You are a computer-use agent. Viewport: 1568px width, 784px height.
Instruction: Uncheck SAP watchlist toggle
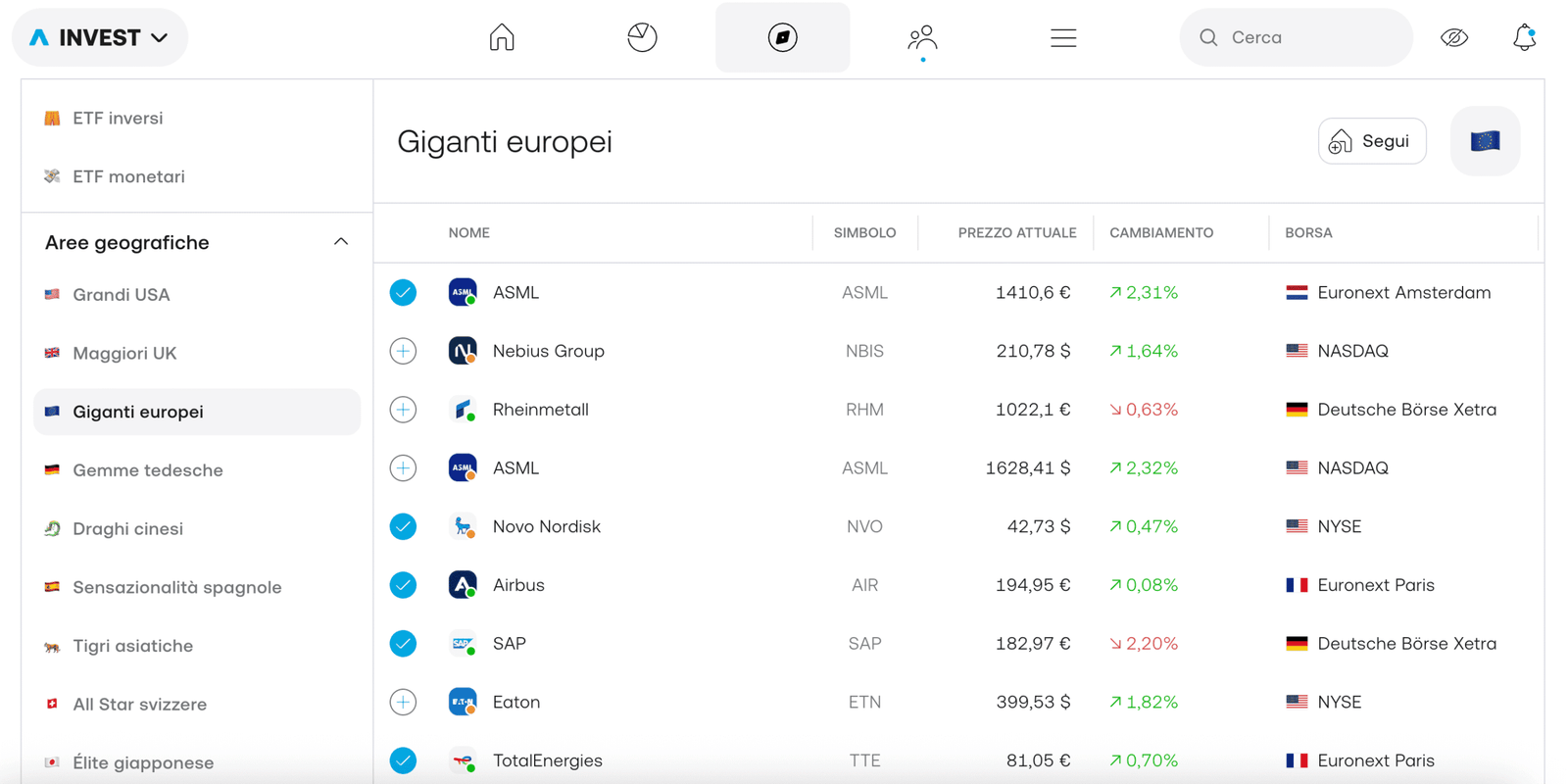(403, 644)
